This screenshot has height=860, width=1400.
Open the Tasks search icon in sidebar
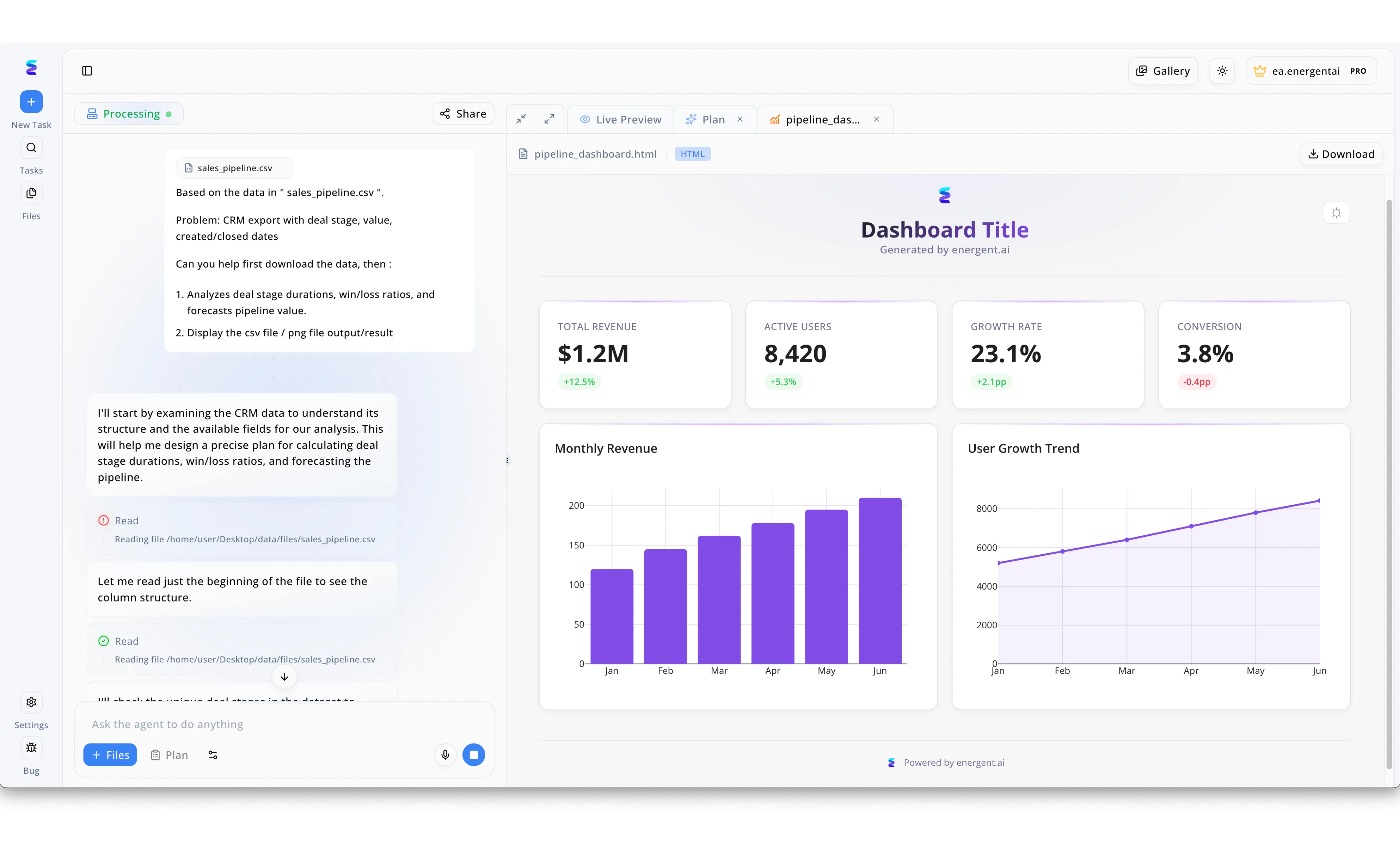point(31,147)
